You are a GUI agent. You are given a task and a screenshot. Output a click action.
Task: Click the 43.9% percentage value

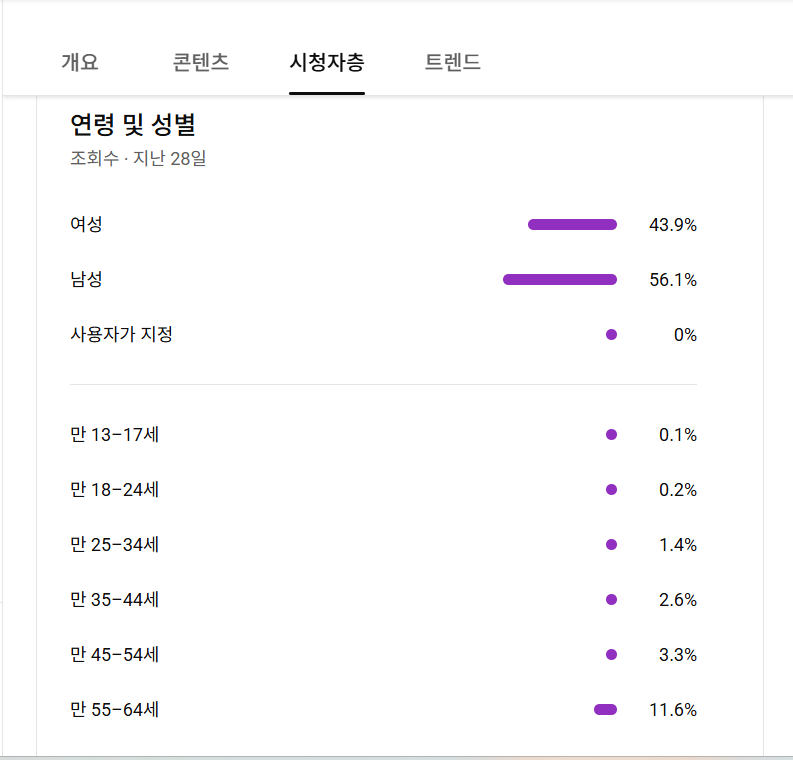[x=672, y=225]
